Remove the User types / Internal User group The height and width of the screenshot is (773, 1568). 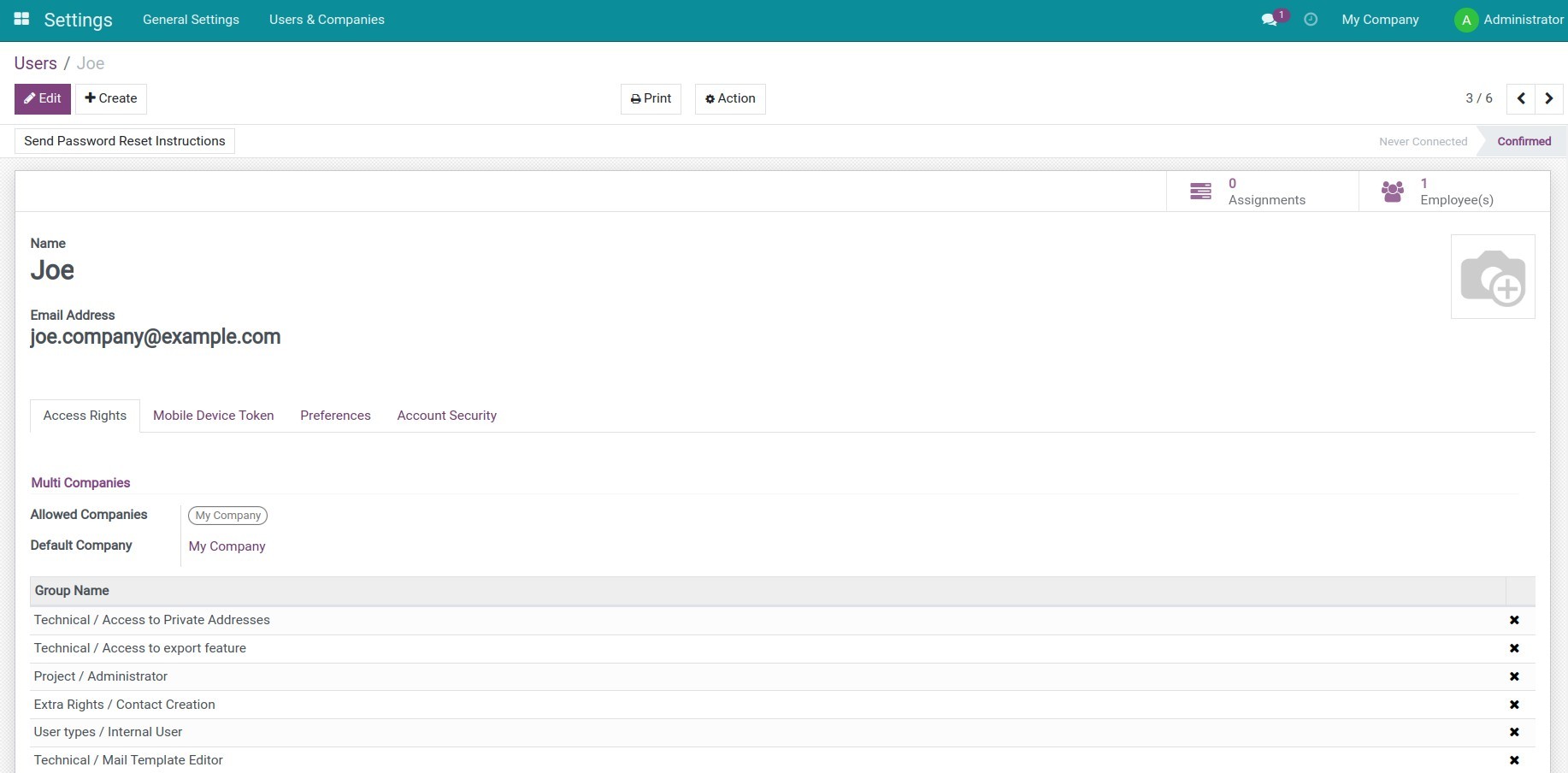1514,732
